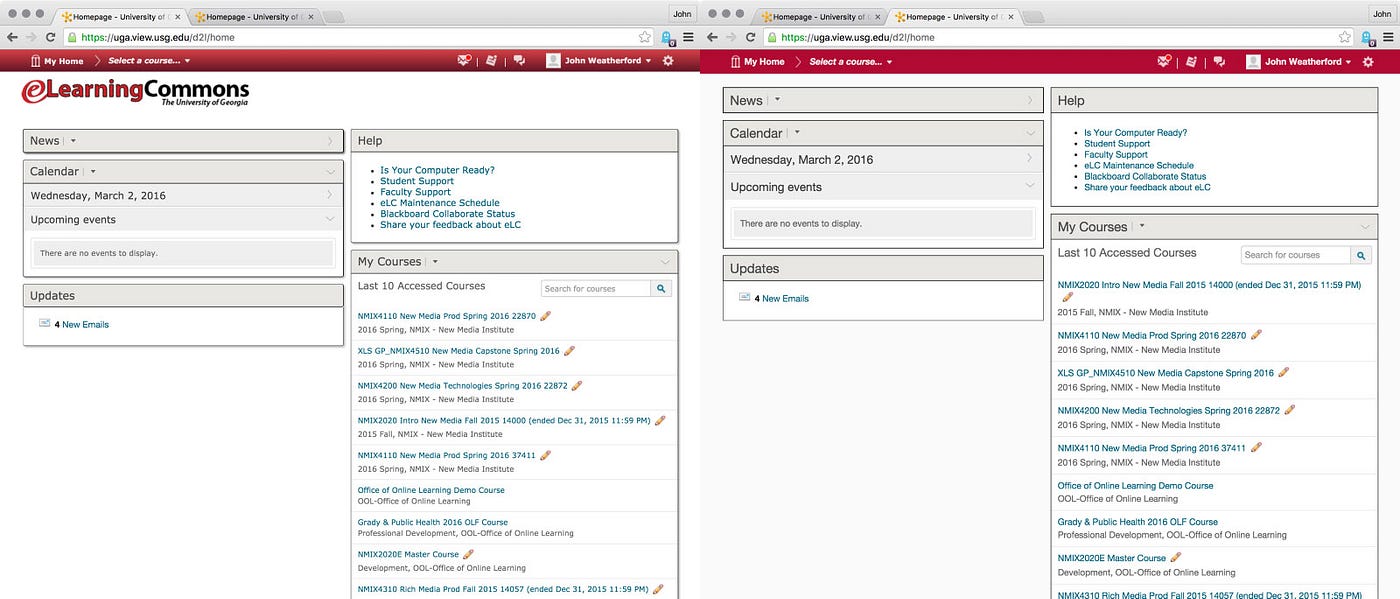Open a new tab in right window
This screenshot has height=599, width=1400.
tap(1033, 16)
